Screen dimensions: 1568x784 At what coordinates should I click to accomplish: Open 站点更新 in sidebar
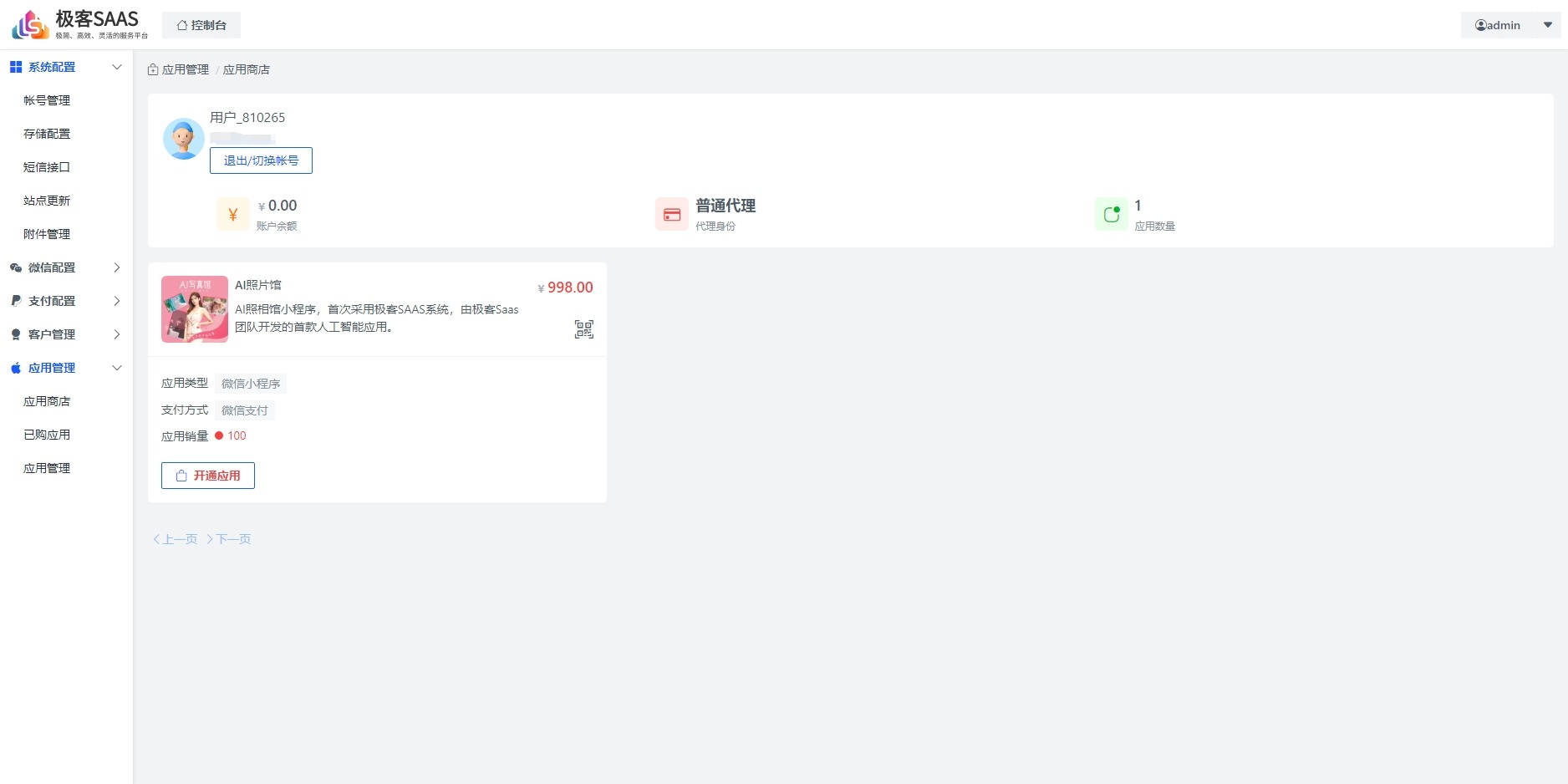(x=47, y=201)
